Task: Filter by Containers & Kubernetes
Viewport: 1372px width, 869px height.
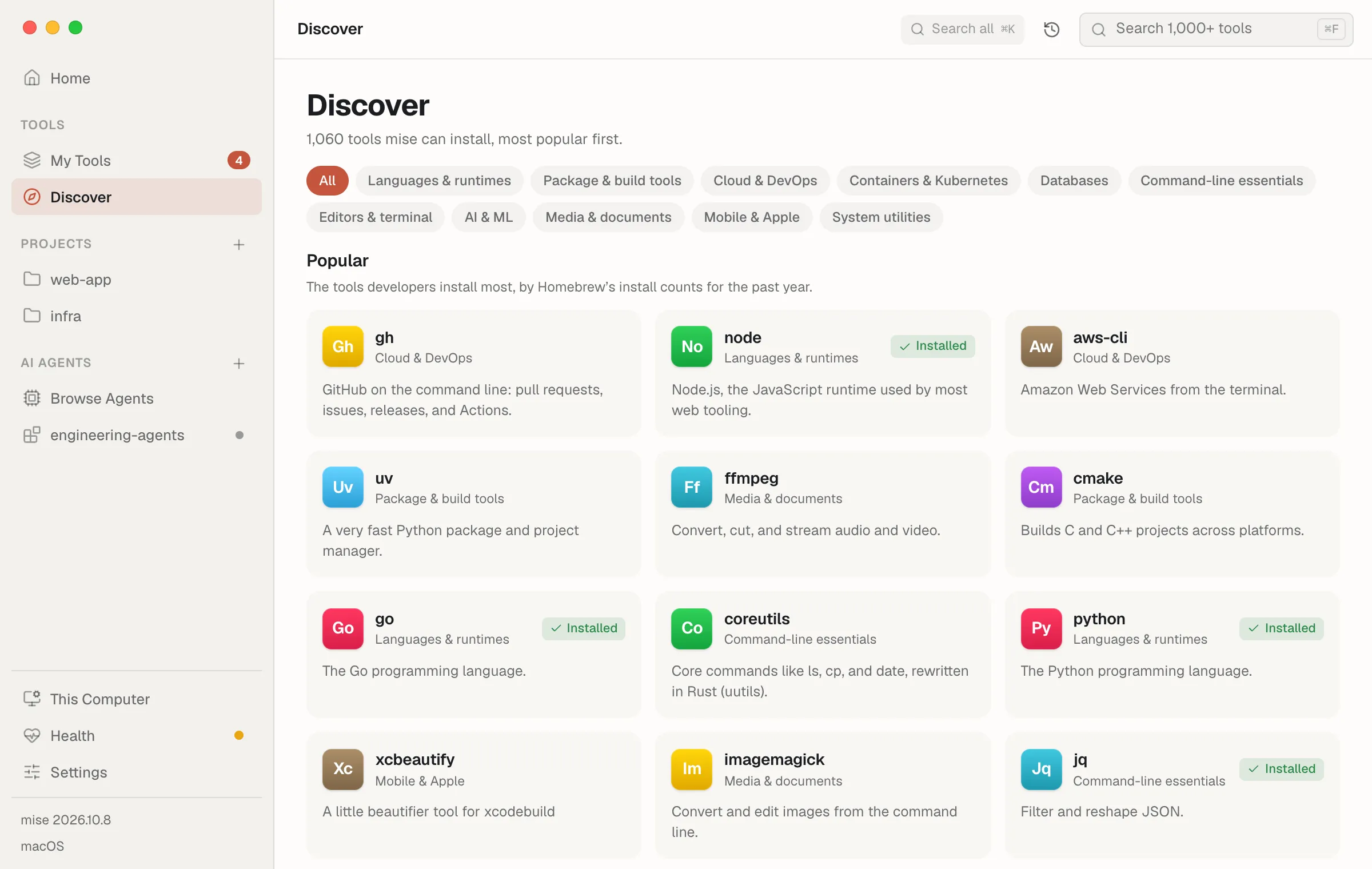Action: click(928, 181)
